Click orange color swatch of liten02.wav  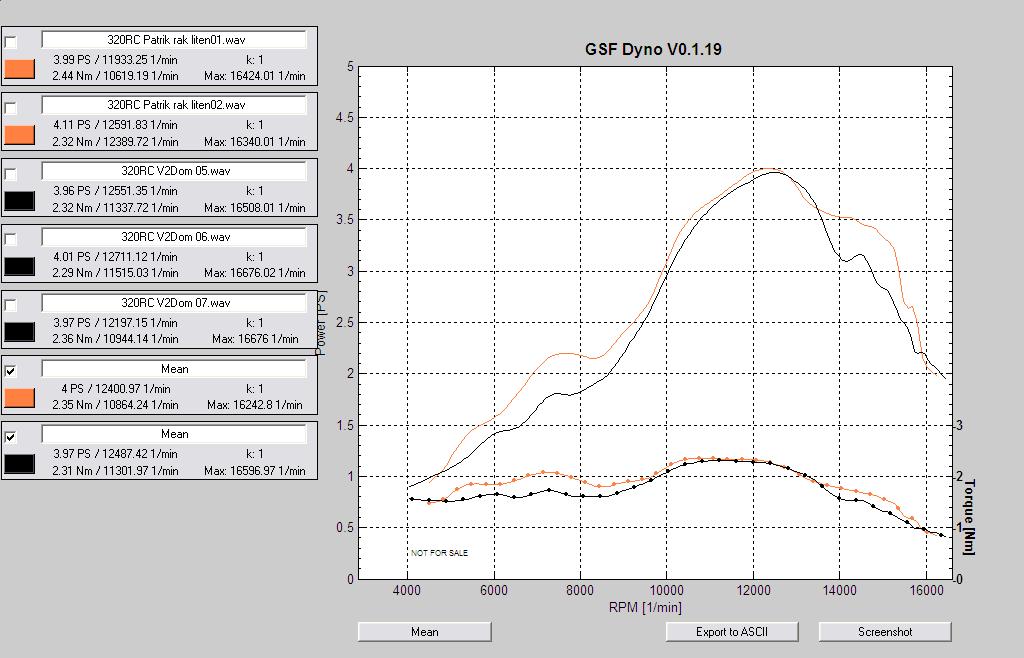coord(20,135)
